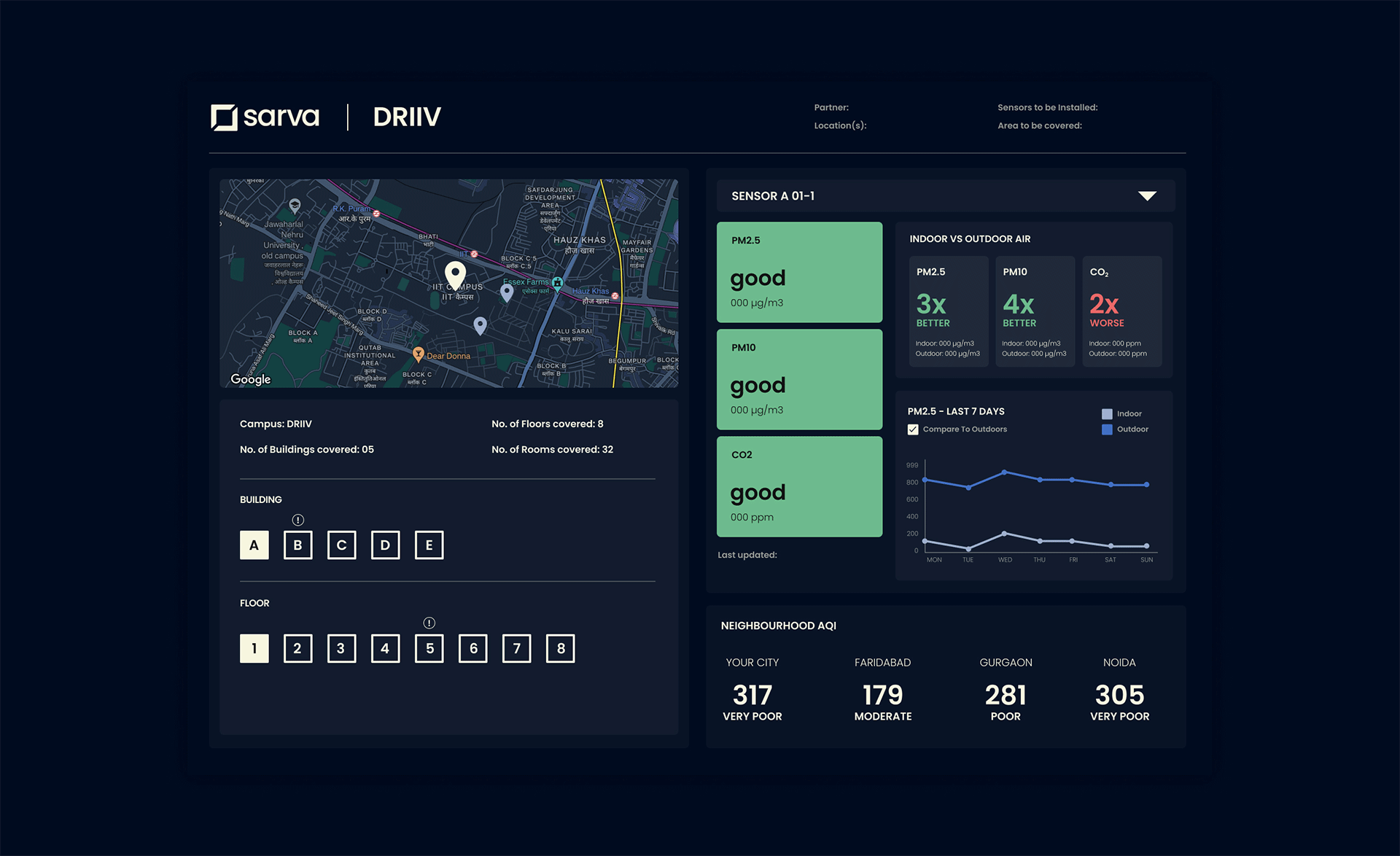Screen dimensions: 1400x856
Task: Click the DRIIV partner logo text
Action: [407, 117]
